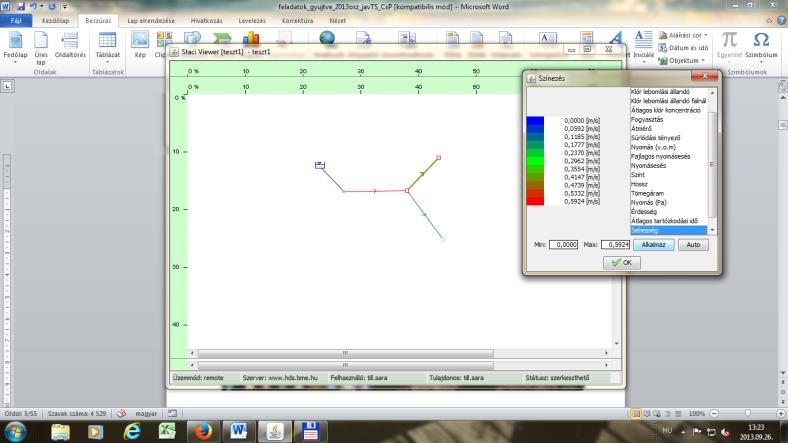Image resolution: width=788 pixels, height=443 pixels.
Task: Select Átlagos klór koncentráció in the list
Action: [x=668, y=110]
